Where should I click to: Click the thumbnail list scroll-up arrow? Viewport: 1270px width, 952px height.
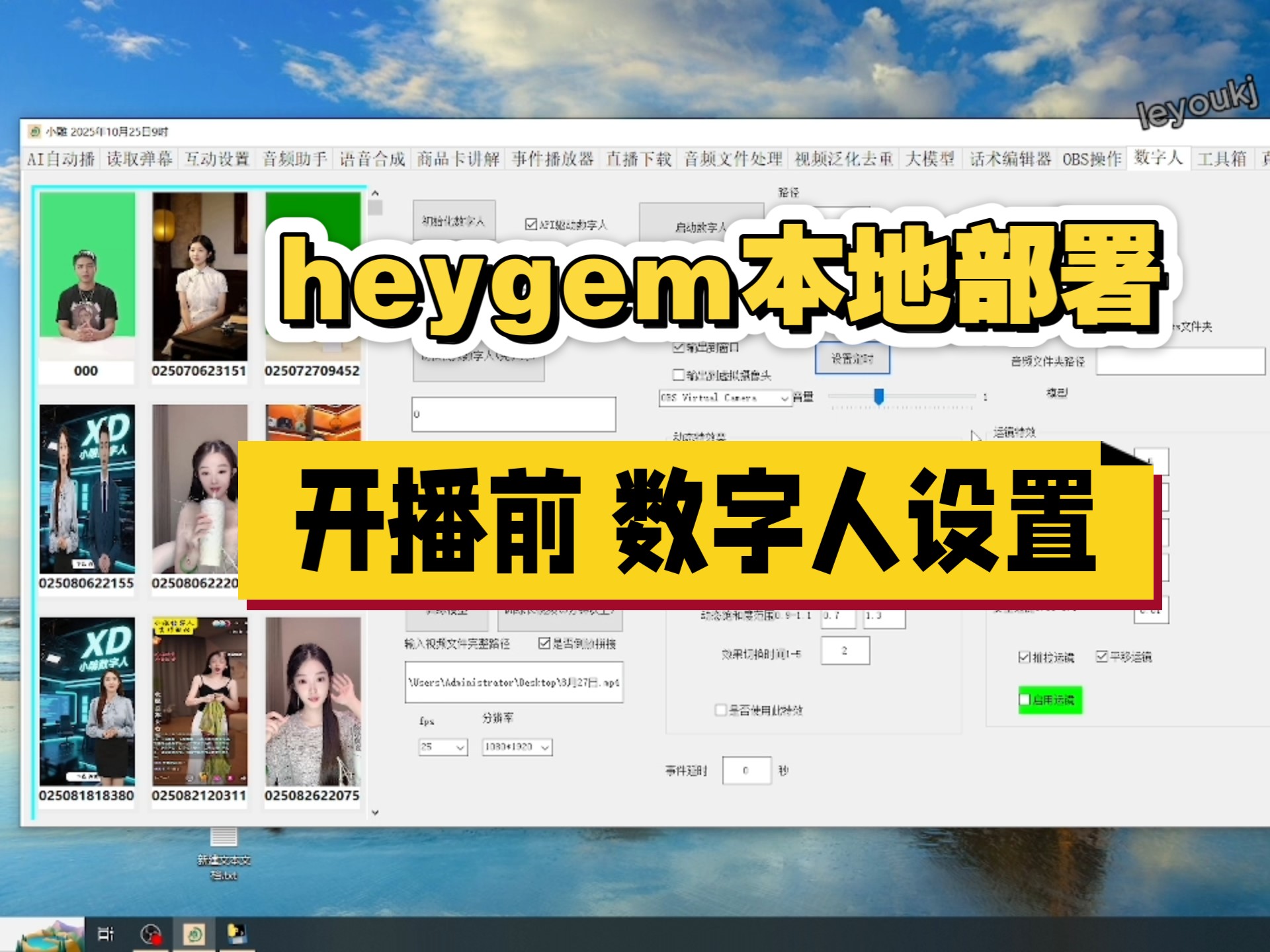pos(375,194)
